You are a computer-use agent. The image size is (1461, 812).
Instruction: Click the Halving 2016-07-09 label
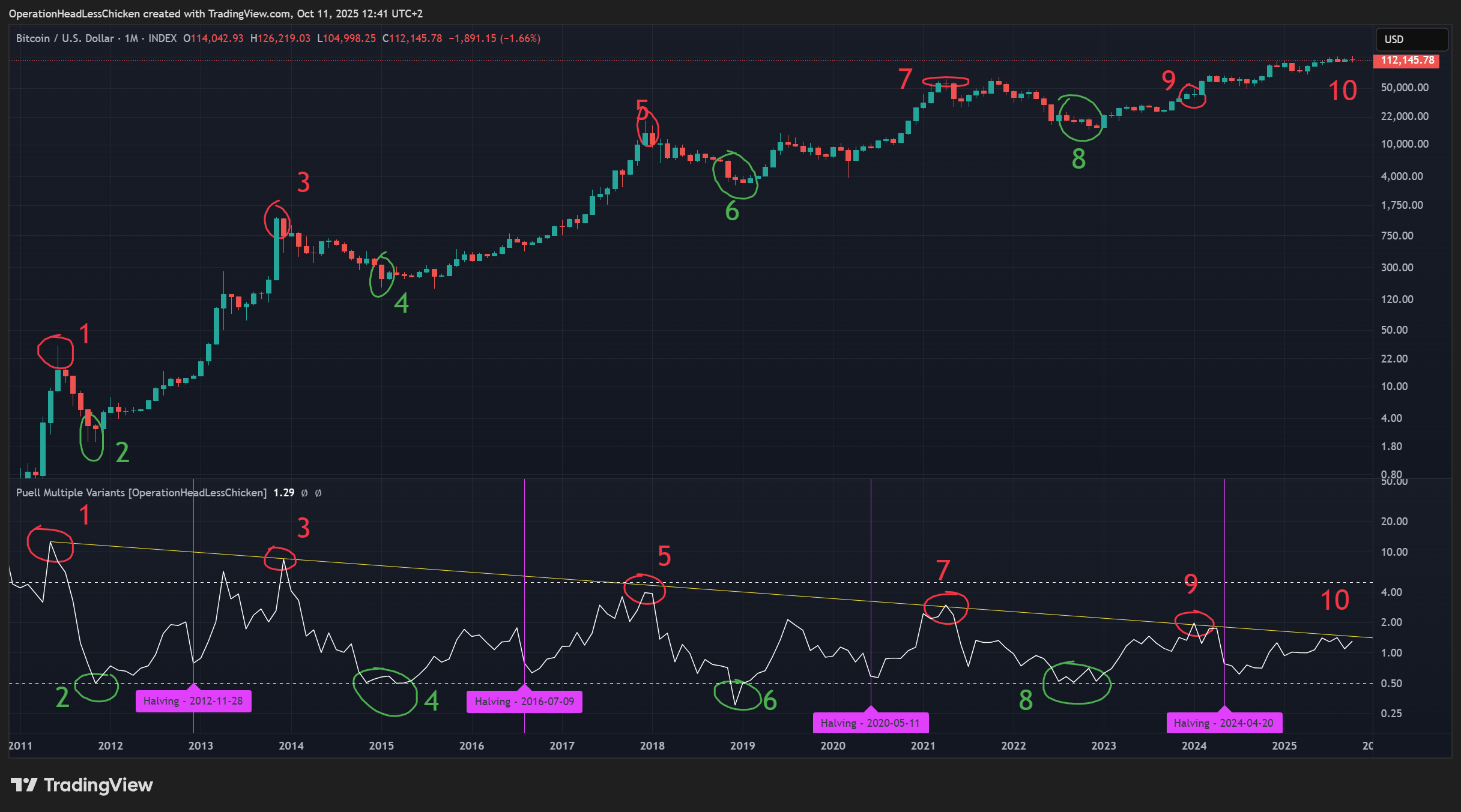pyautogui.click(x=524, y=701)
